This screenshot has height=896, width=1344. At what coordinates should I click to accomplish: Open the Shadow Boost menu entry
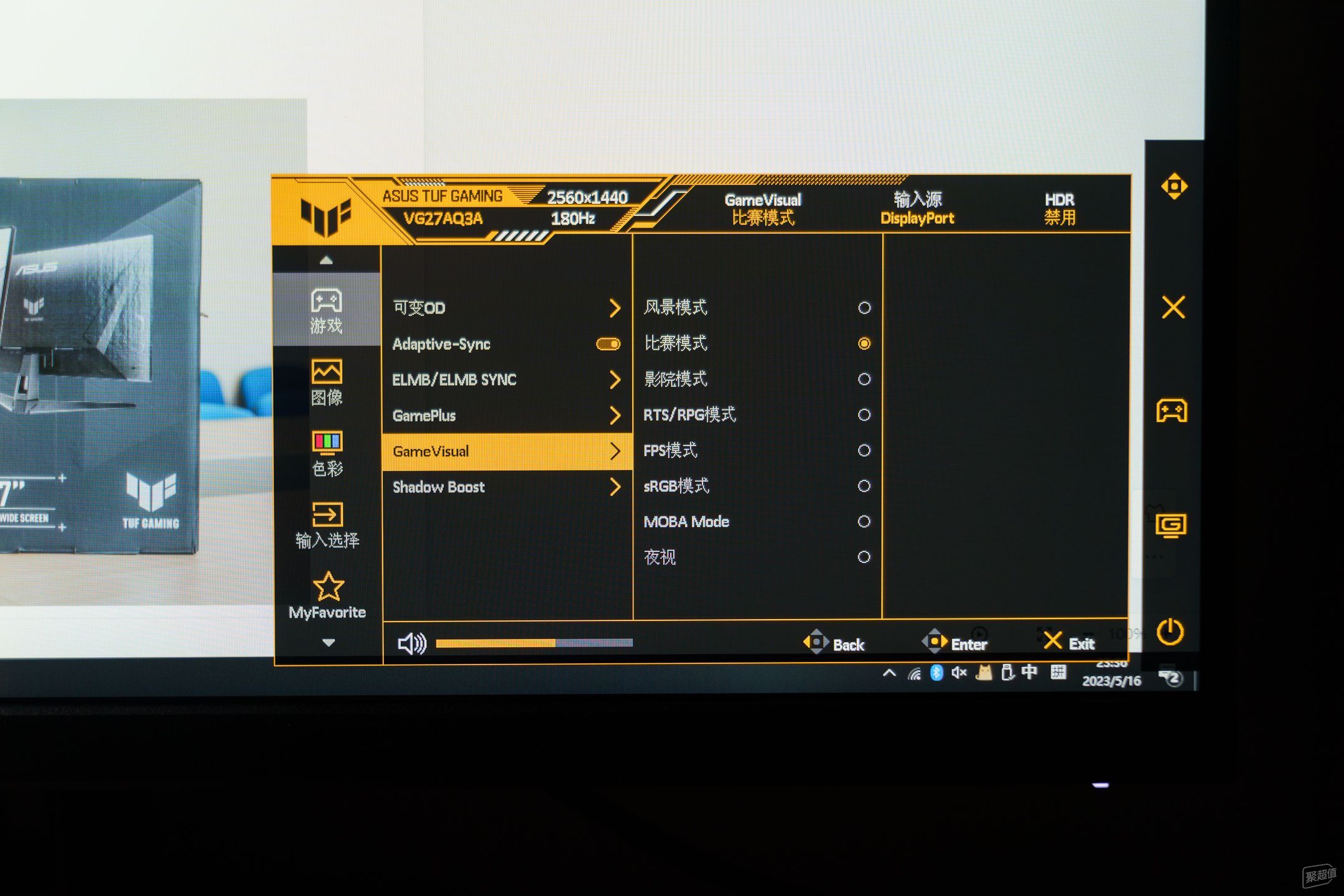point(507,487)
